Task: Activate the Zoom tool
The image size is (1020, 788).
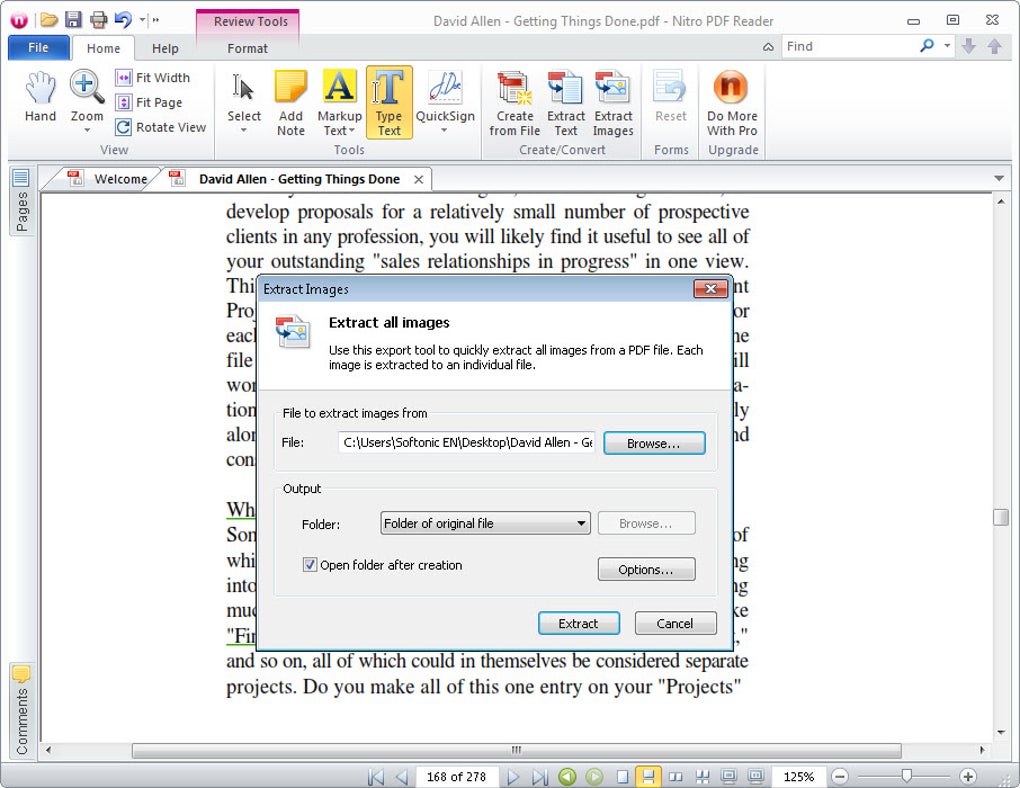Action: click(x=85, y=96)
